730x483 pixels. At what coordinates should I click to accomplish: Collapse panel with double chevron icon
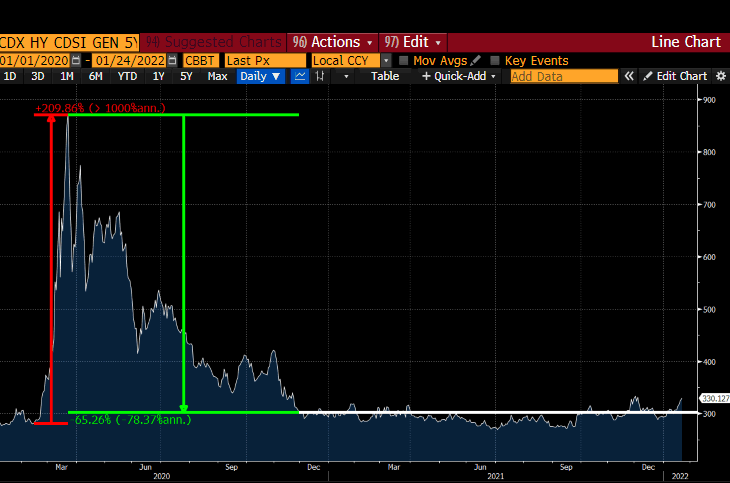(629, 76)
